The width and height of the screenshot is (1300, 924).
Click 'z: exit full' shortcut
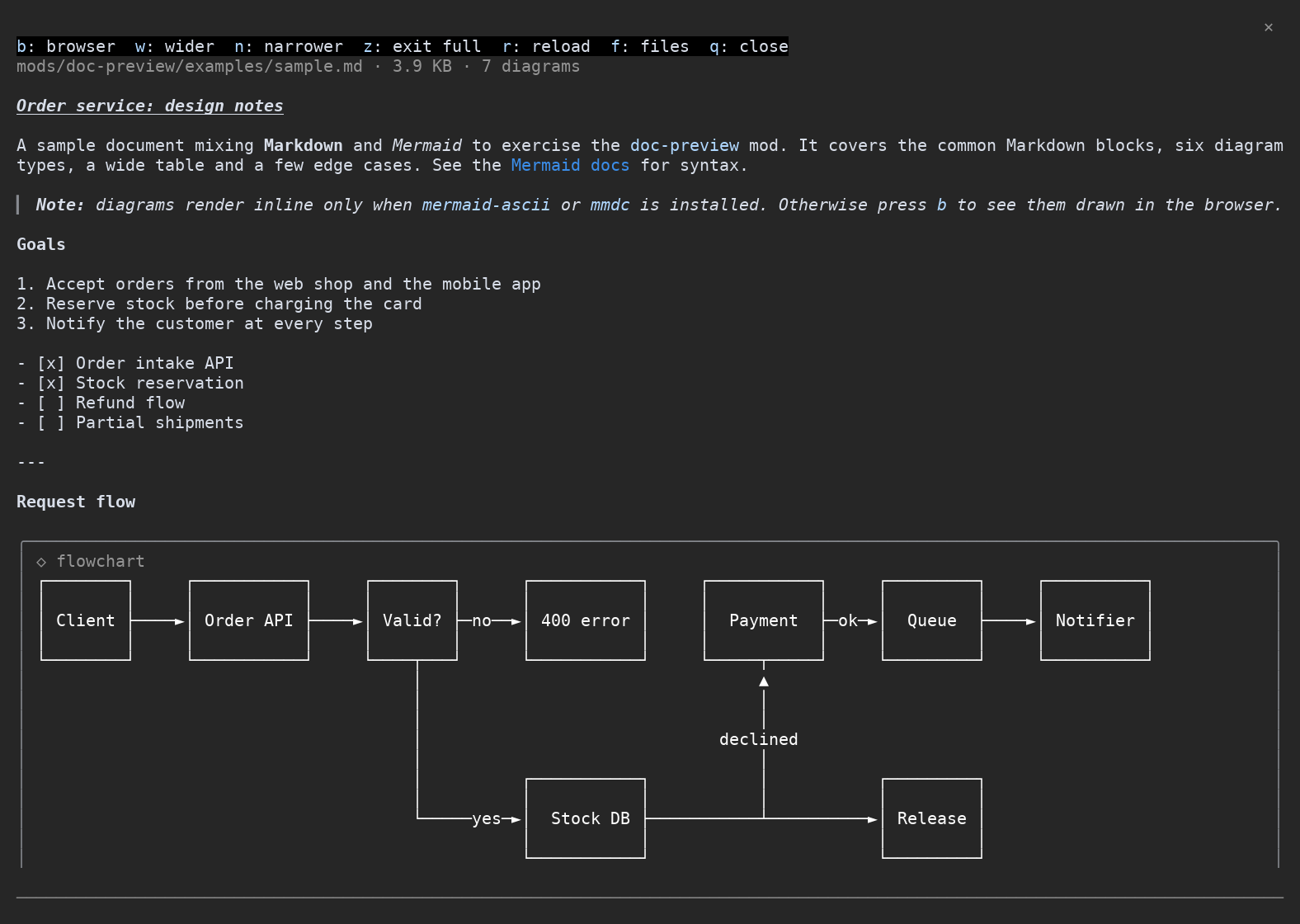click(422, 46)
